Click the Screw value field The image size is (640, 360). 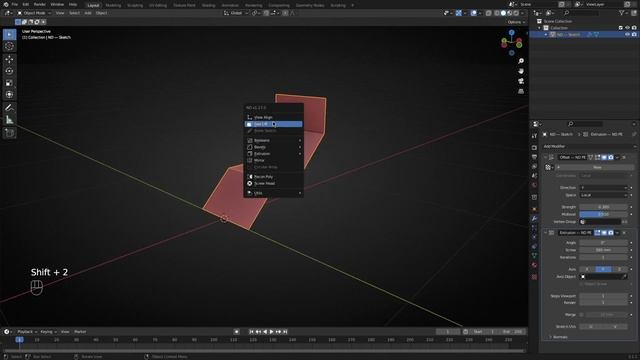(x=603, y=250)
